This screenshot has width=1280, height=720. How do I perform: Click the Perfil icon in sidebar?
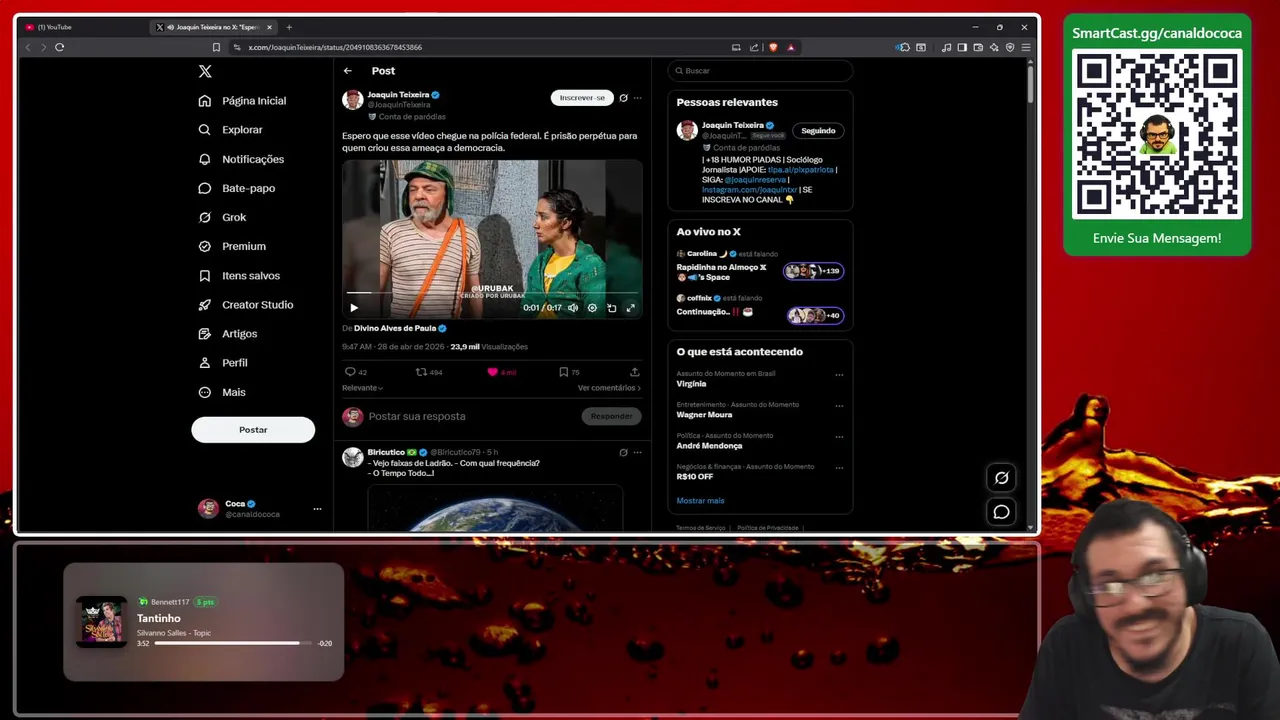coord(205,362)
